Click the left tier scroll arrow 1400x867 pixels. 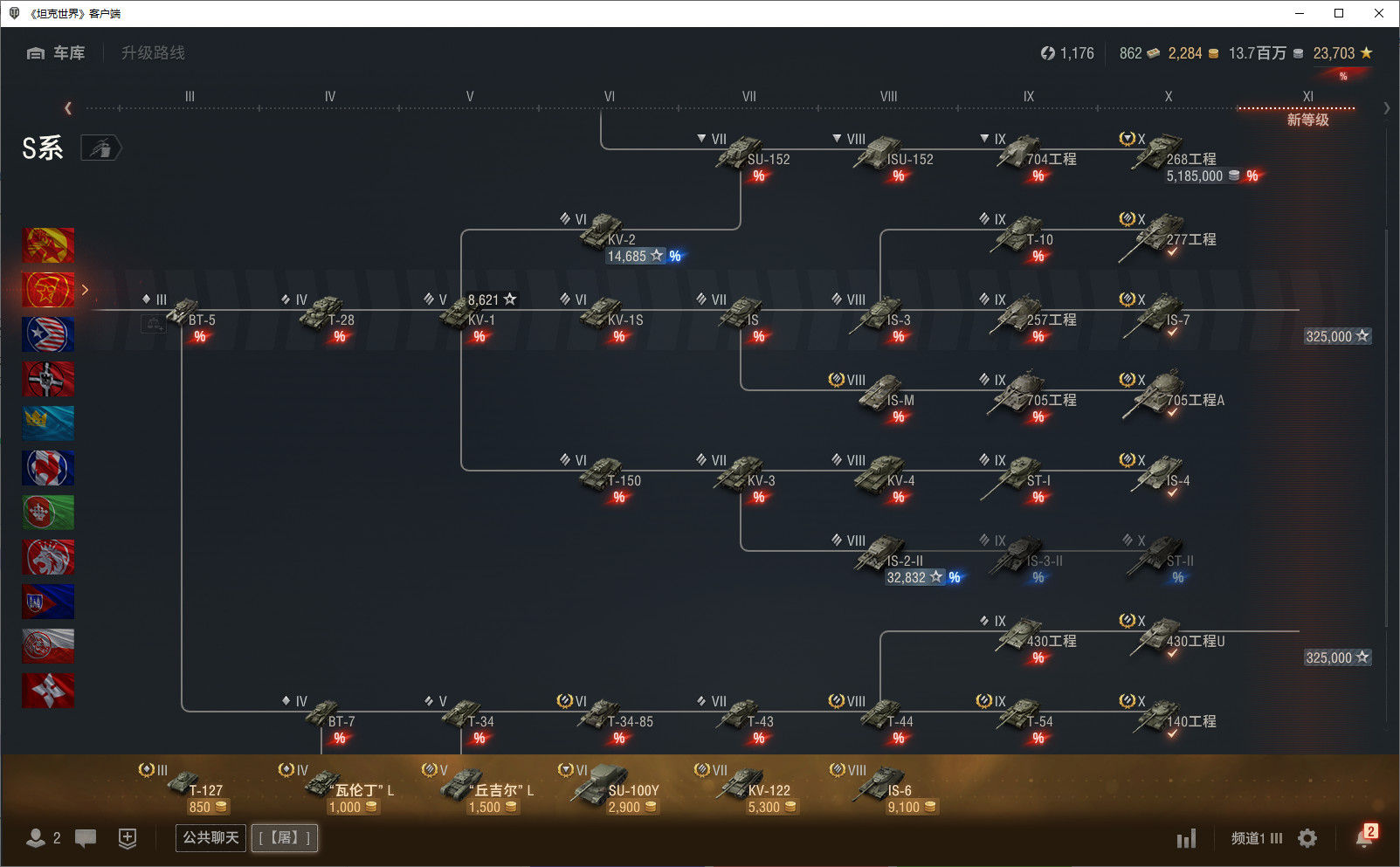68,108
